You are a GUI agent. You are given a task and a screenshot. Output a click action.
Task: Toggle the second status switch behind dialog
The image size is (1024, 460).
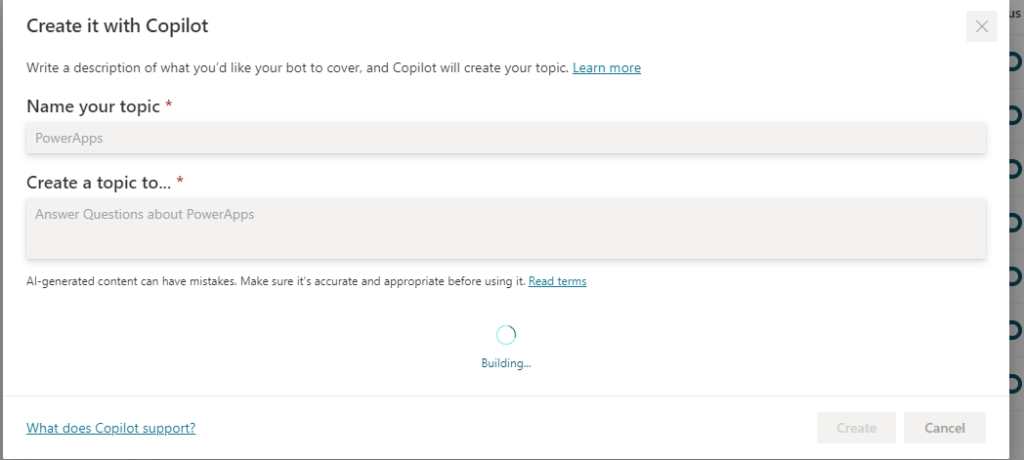pyautogui.click(x=1016, y=115)
